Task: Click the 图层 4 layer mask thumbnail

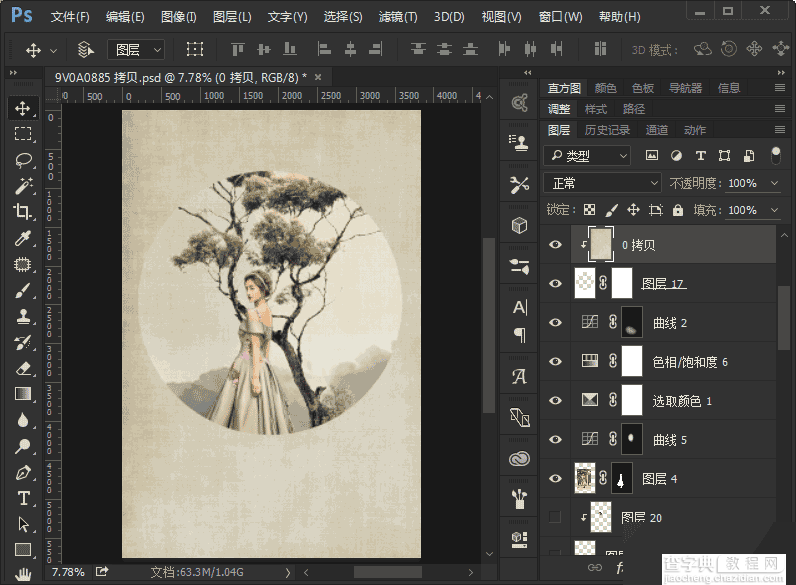Action: click(621, 478)
